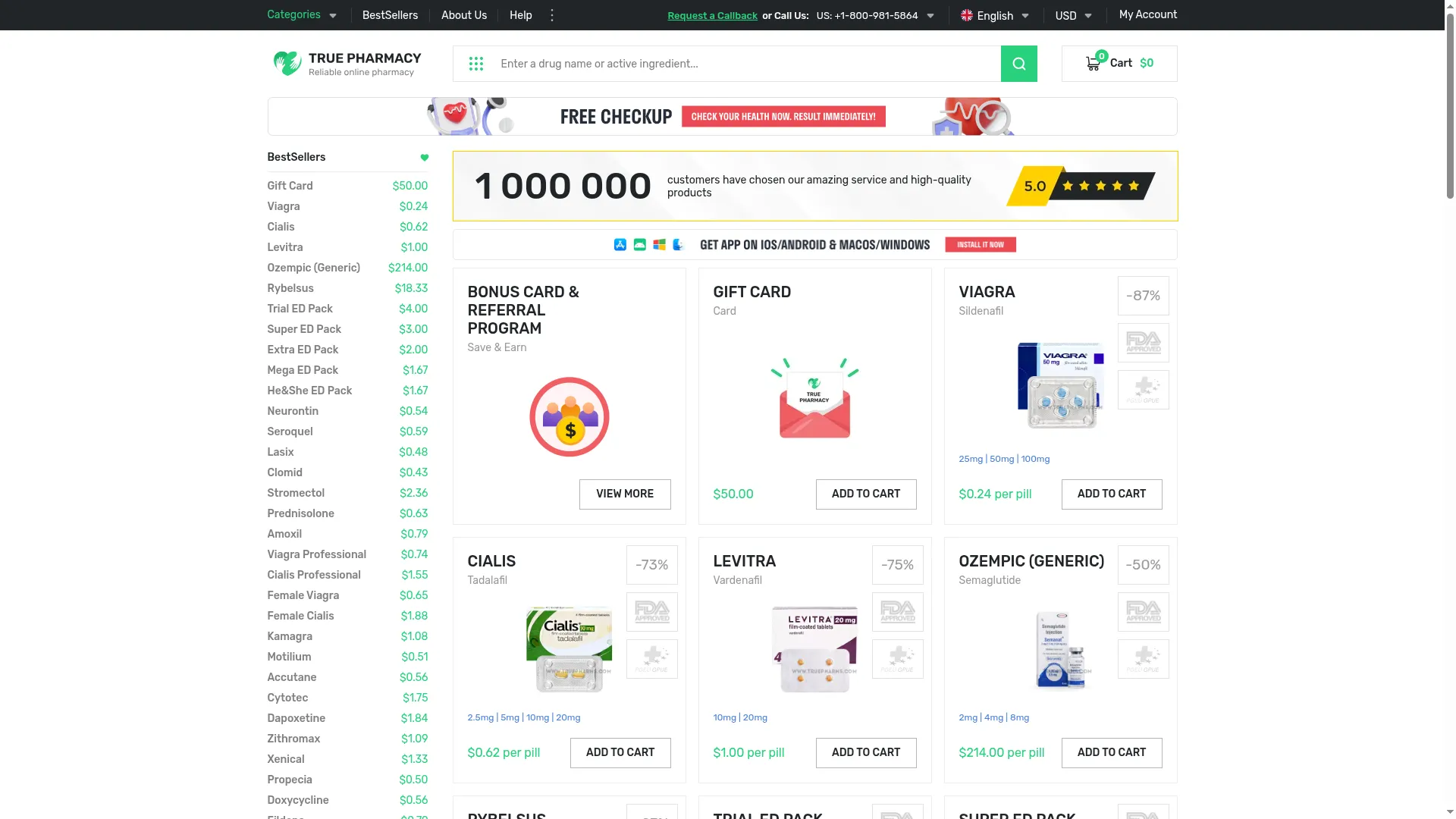Click the FDA Approved badge on Levitra card
The image size is (1456, 819).
point(897,612)
